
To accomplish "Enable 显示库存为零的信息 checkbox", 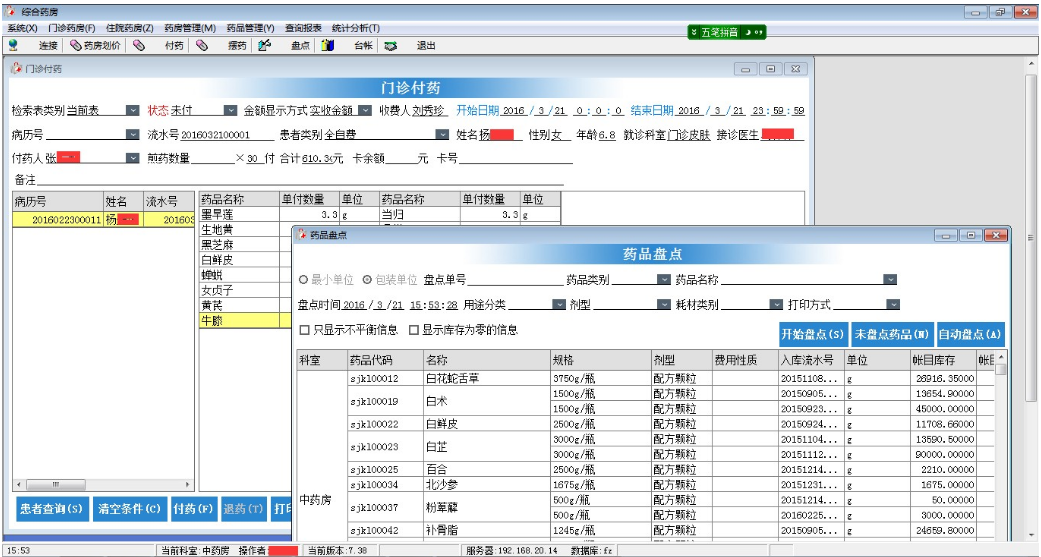I will click(414, 330).
